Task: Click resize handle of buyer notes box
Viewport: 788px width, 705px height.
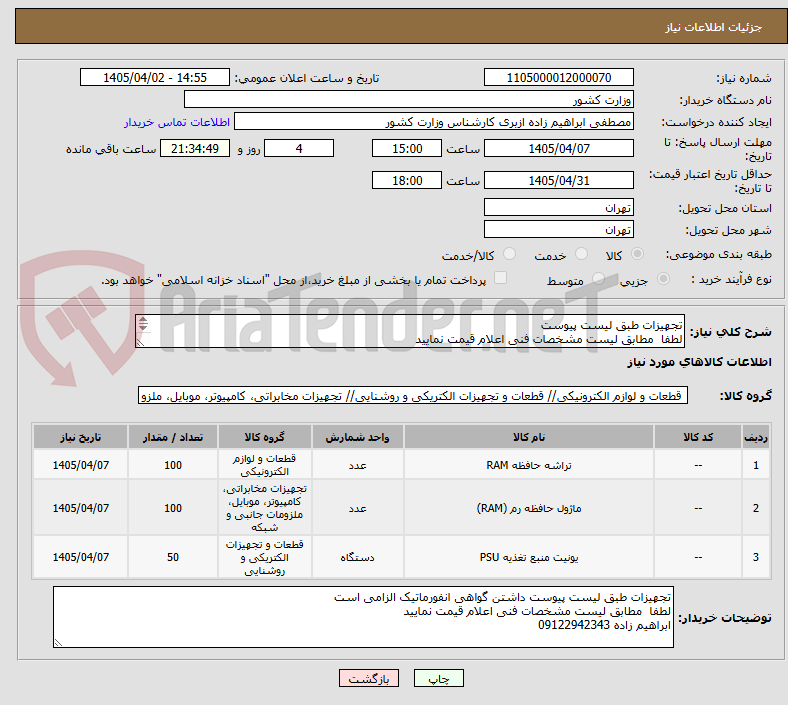Action: pyautogui.click(x=58, y=642)
